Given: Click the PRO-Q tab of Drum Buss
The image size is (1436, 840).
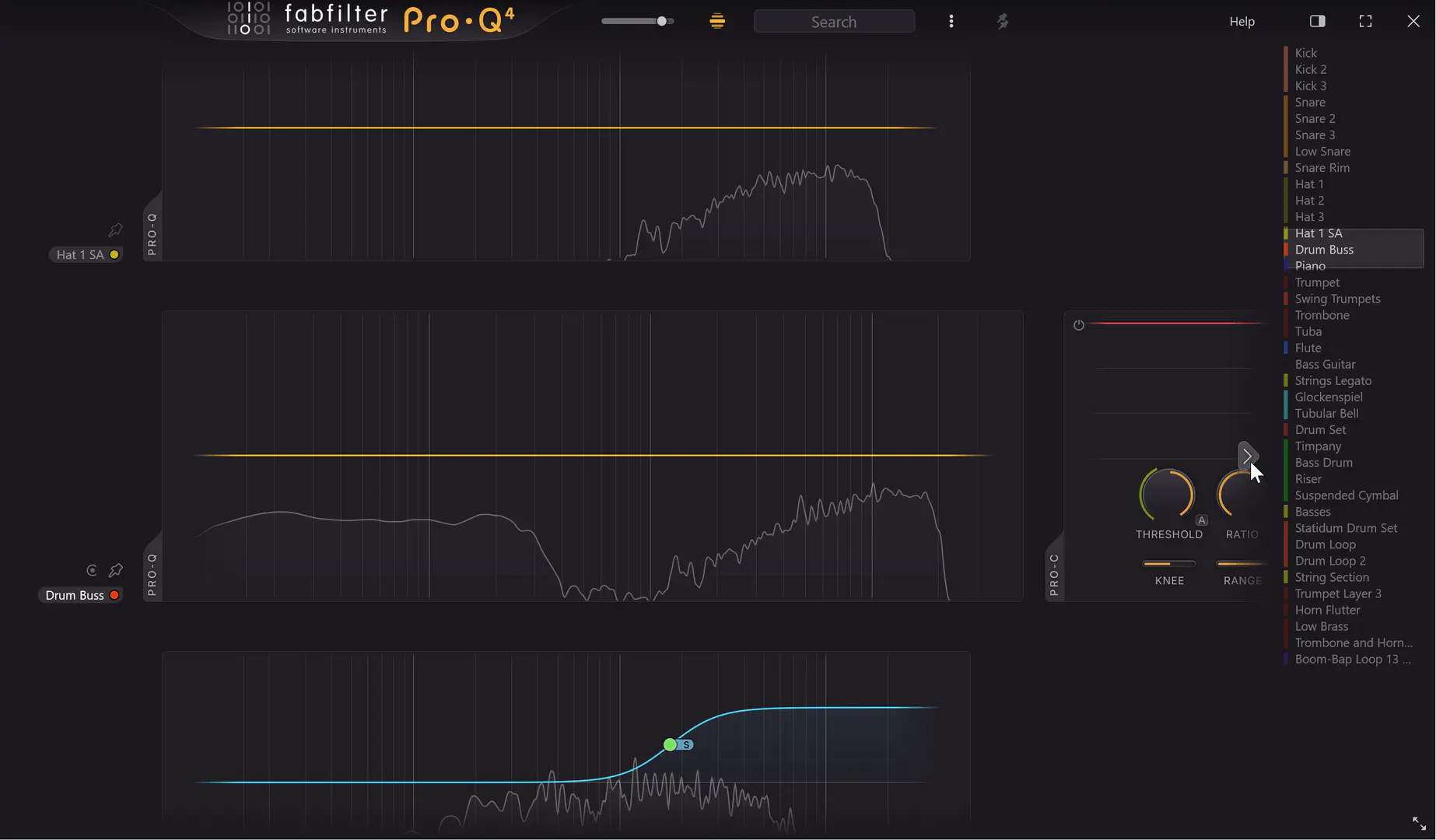Looking at the screenshot, I should [152, 575].
